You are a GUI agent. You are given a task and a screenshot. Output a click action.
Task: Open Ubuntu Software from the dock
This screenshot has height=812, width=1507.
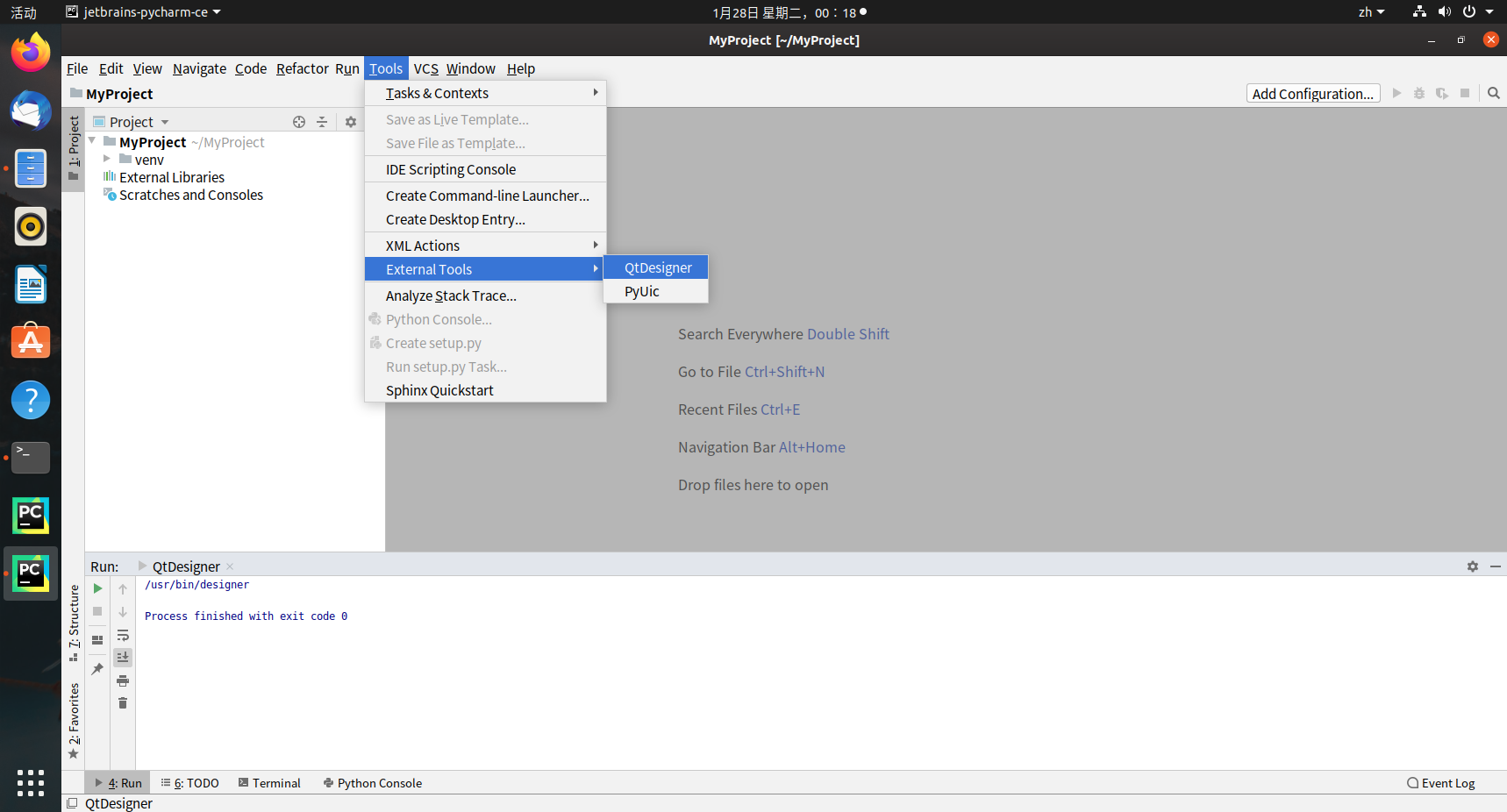tap(31, 342)
